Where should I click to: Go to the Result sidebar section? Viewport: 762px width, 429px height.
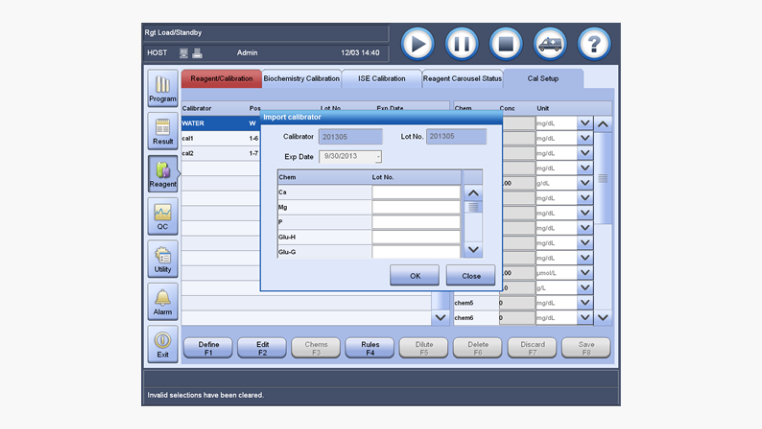point(162,131)
